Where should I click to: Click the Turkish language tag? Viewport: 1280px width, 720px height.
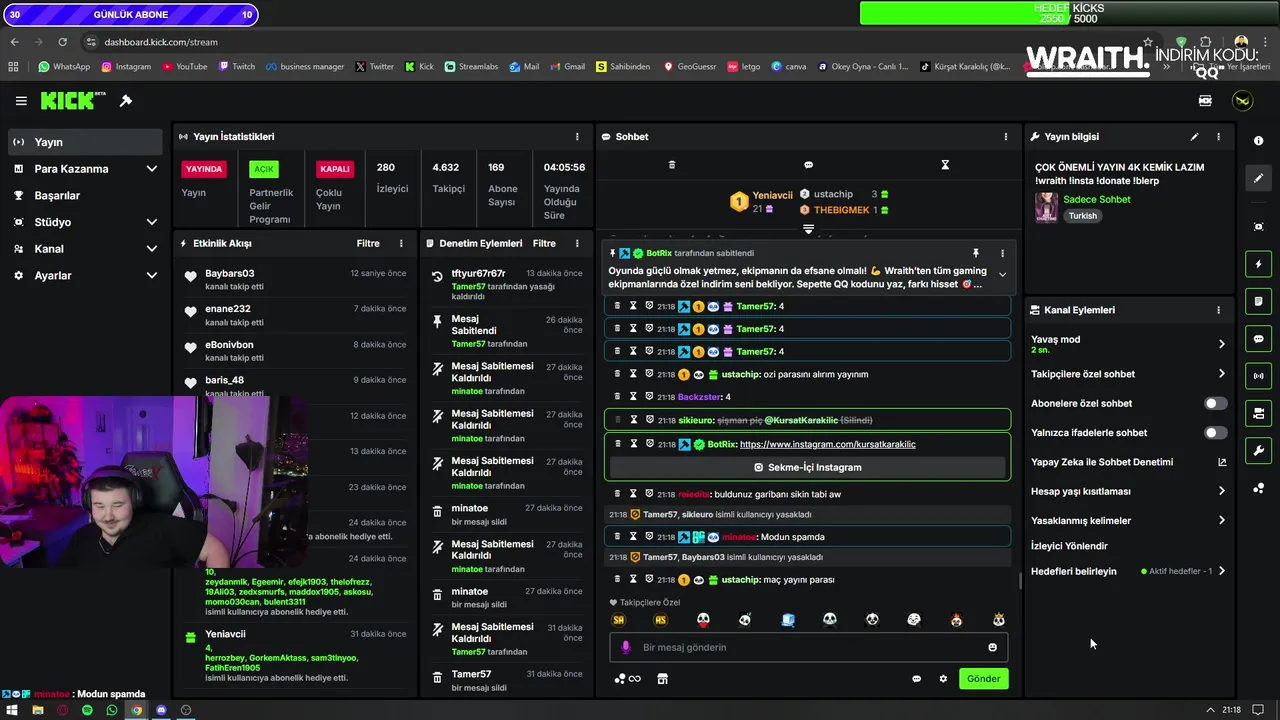pyautogui.click(x=1082, y=216)
